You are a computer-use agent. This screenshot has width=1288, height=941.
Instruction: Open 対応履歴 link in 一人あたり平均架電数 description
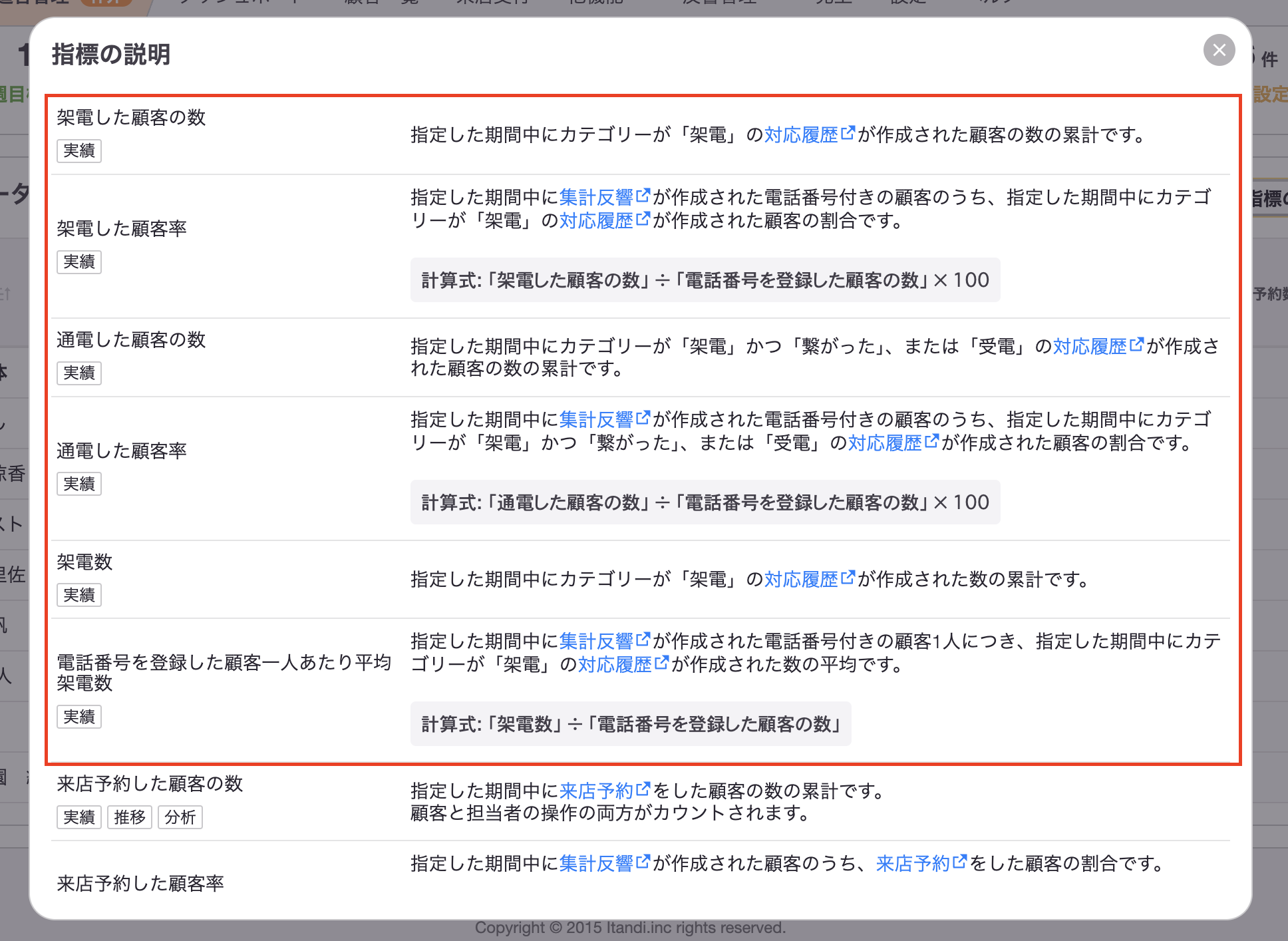(x=623, y=664)
